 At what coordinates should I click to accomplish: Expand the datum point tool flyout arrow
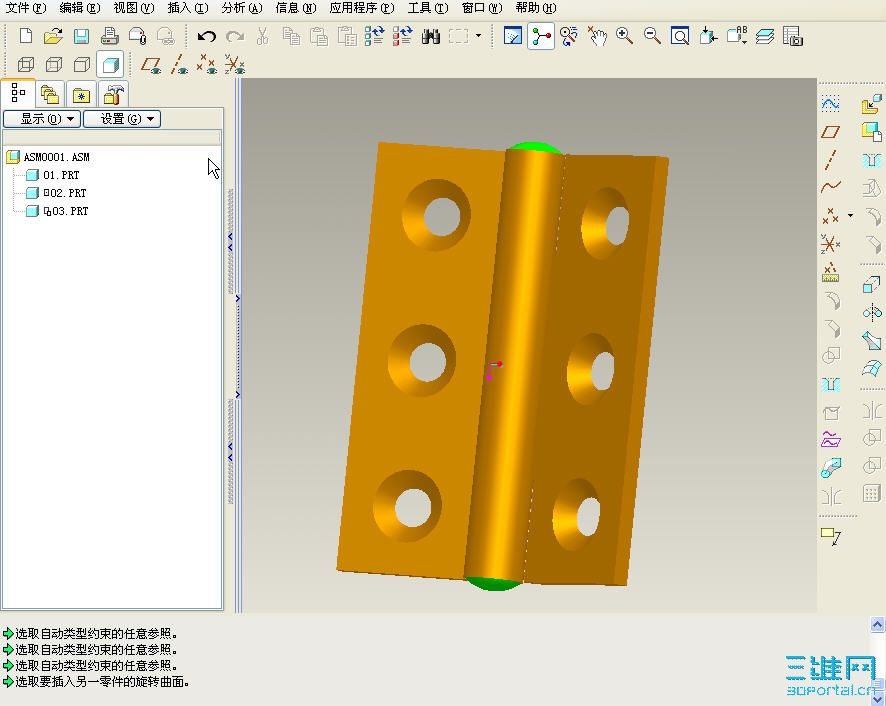(850, 215)
